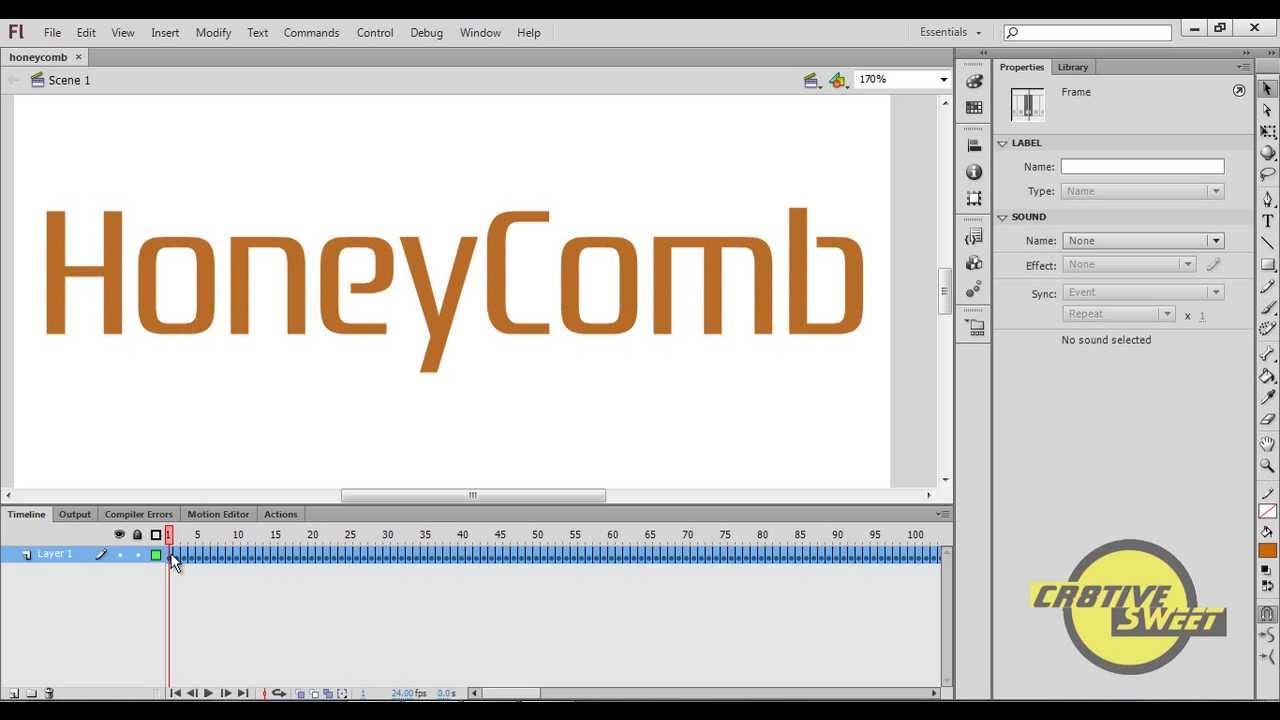
Task: Open the Edit Scene clapperboard icon
Action: [812, 80]
